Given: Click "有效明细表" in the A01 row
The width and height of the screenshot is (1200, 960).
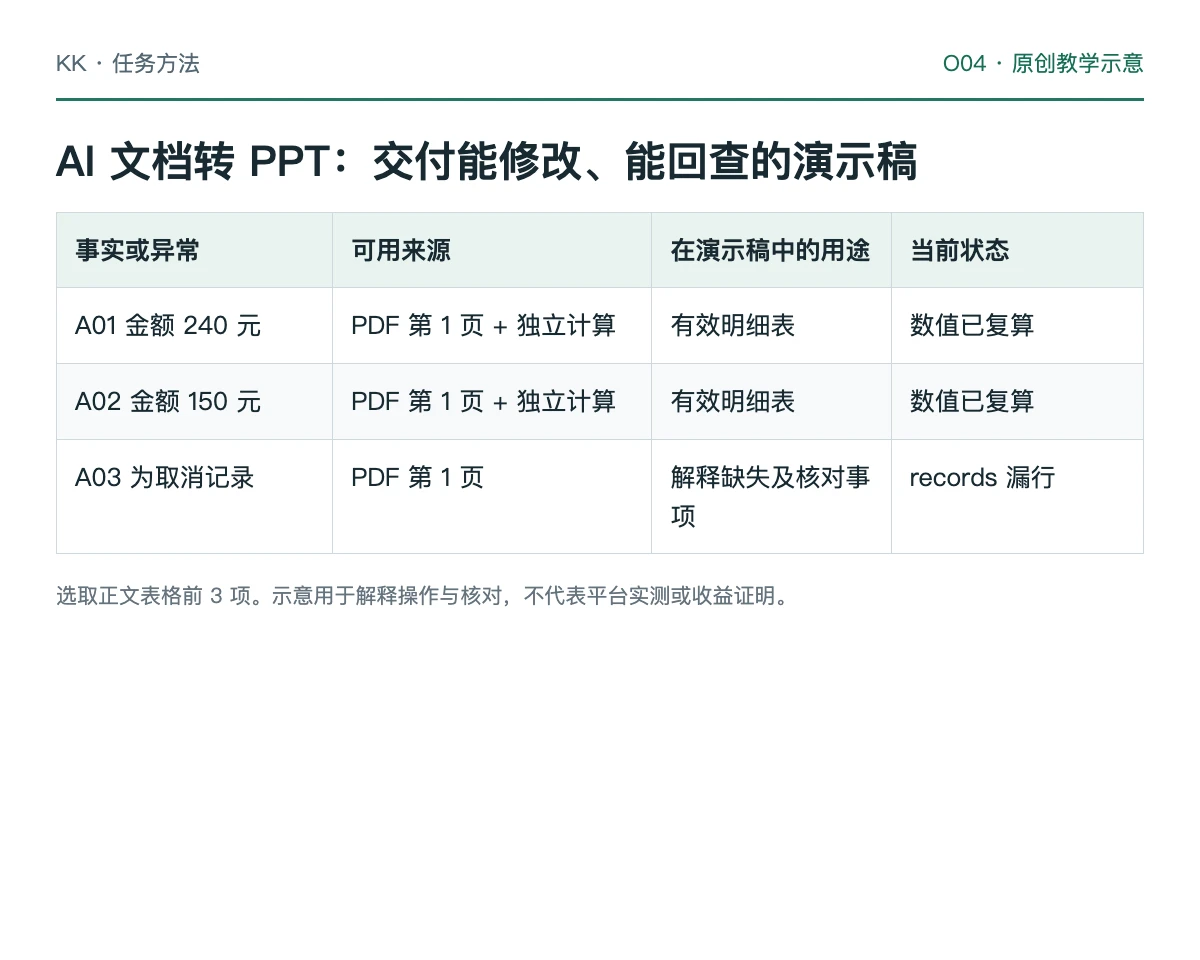Looking at the screenshot, I should [733, 326].
